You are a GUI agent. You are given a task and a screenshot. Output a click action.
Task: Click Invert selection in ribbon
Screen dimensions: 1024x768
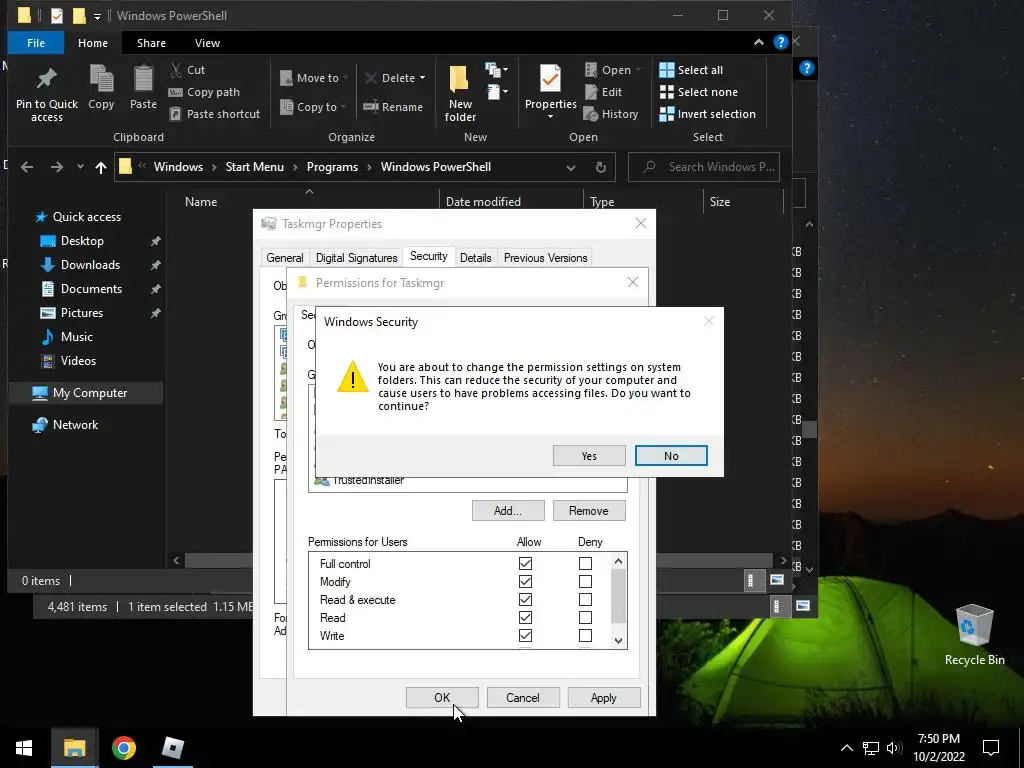tap(707, 114)
